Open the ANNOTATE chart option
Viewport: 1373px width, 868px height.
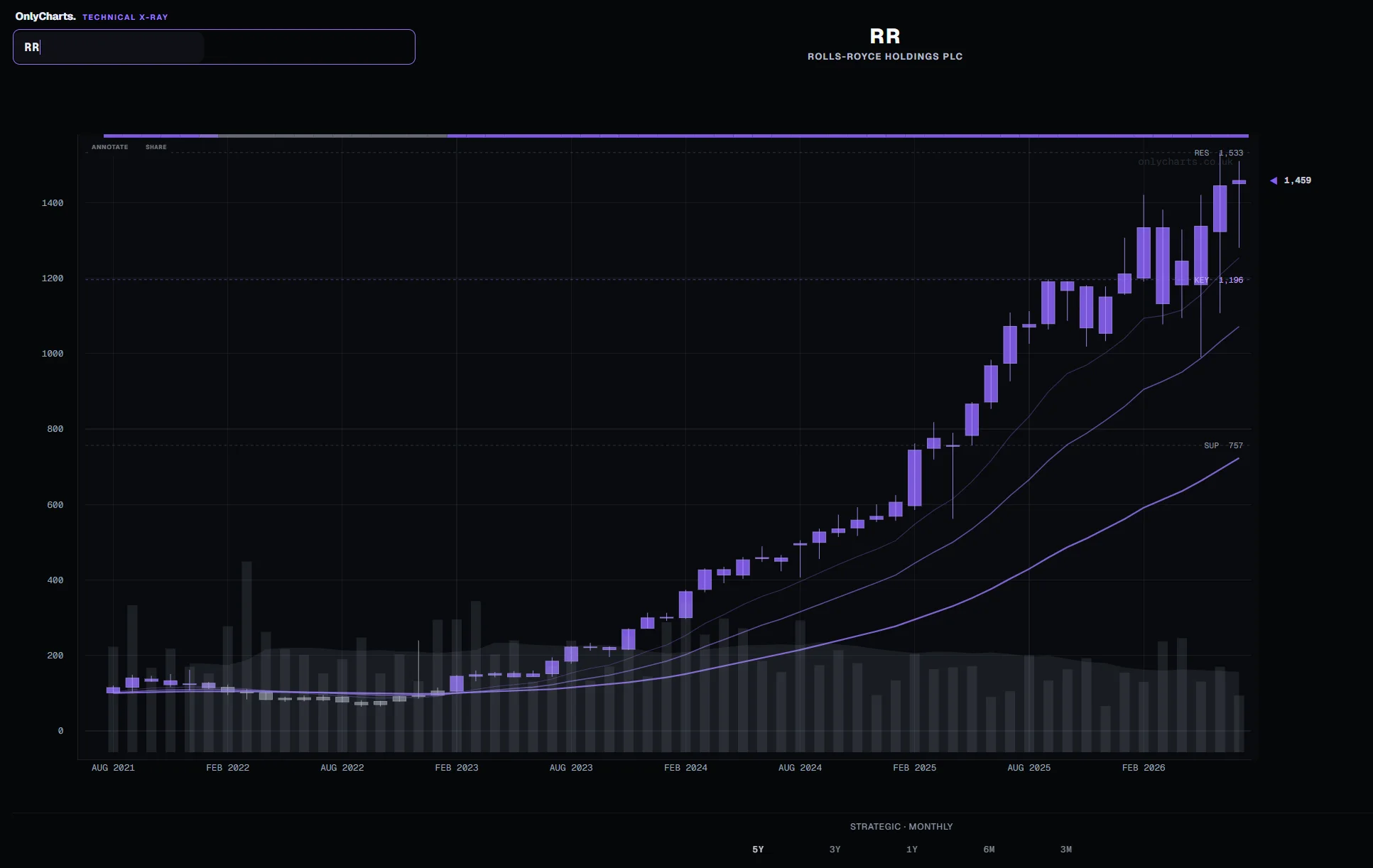click(x=110, y=147)
